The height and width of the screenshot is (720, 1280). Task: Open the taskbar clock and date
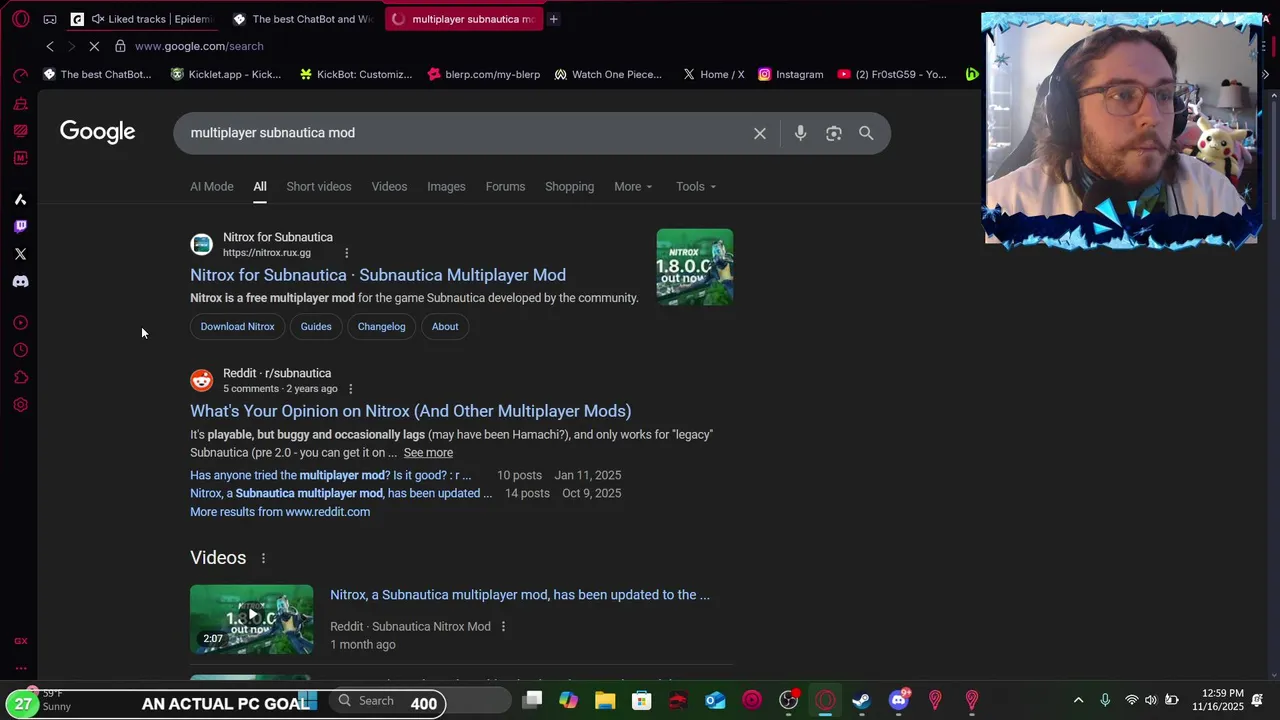[1217, 700]
